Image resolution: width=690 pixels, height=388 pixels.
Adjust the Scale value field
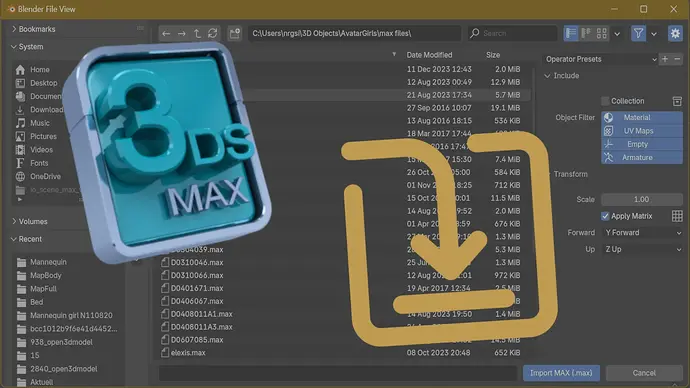click(x=642, y=200)
